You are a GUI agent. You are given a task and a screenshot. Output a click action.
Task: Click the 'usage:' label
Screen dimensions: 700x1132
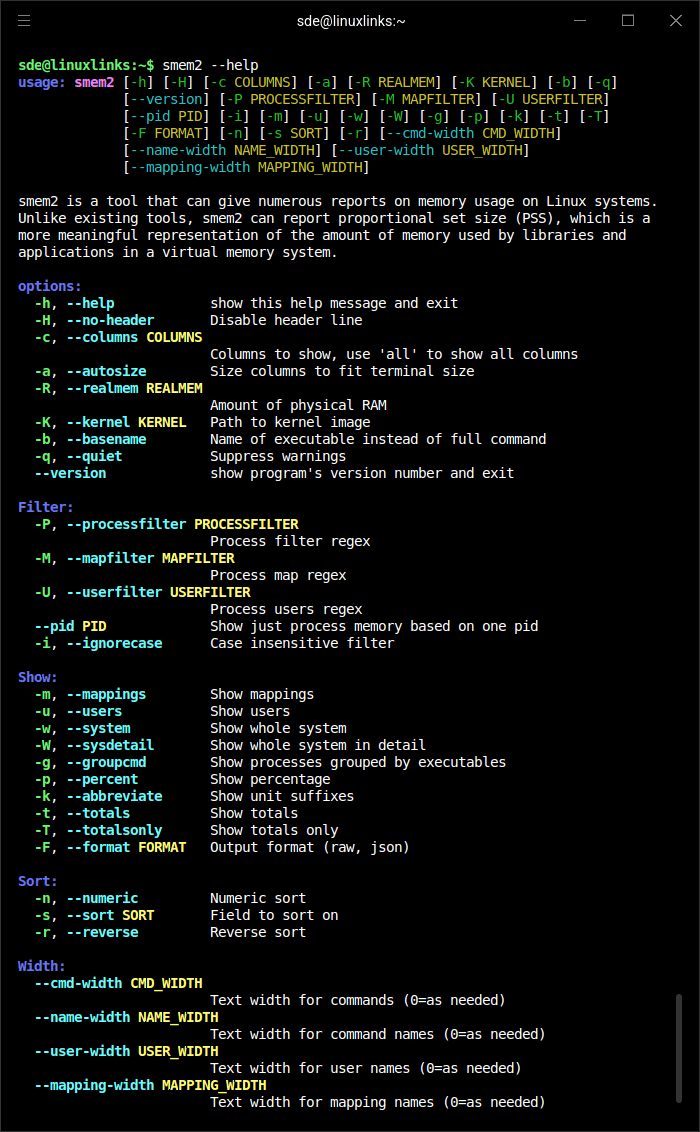coord(42,82)
